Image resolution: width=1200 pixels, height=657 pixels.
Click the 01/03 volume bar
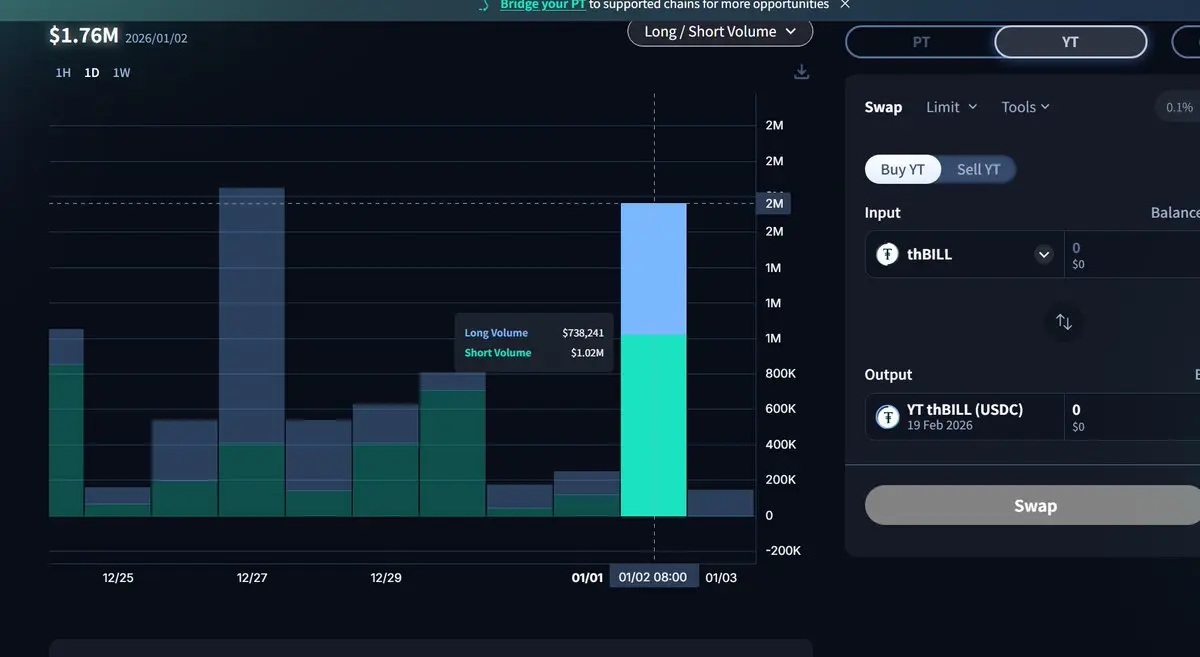tap(721, 503)
